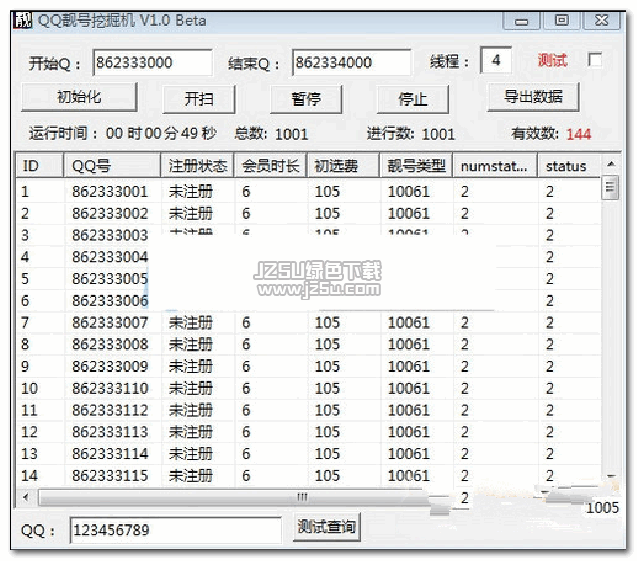Select row with QQ 862333001
The height and width of the screenshot is (561, 637).
point(308,191)
